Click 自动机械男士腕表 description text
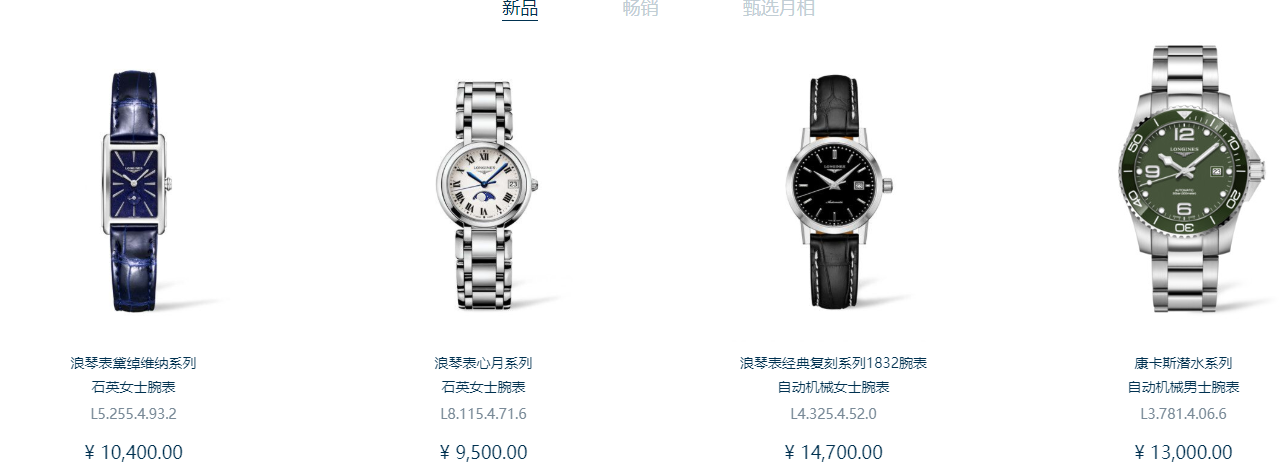The image size is (1286, 473). (1183, 387)
